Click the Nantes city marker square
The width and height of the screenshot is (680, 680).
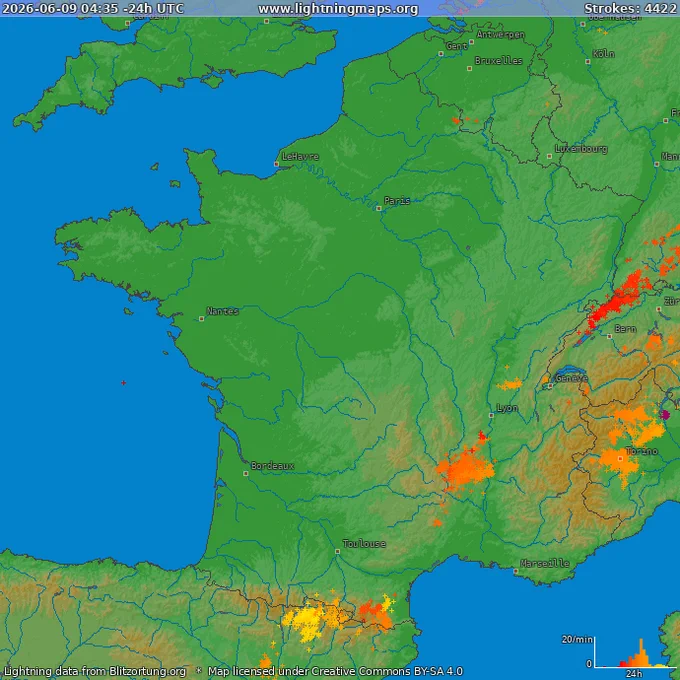click(202, 319)
